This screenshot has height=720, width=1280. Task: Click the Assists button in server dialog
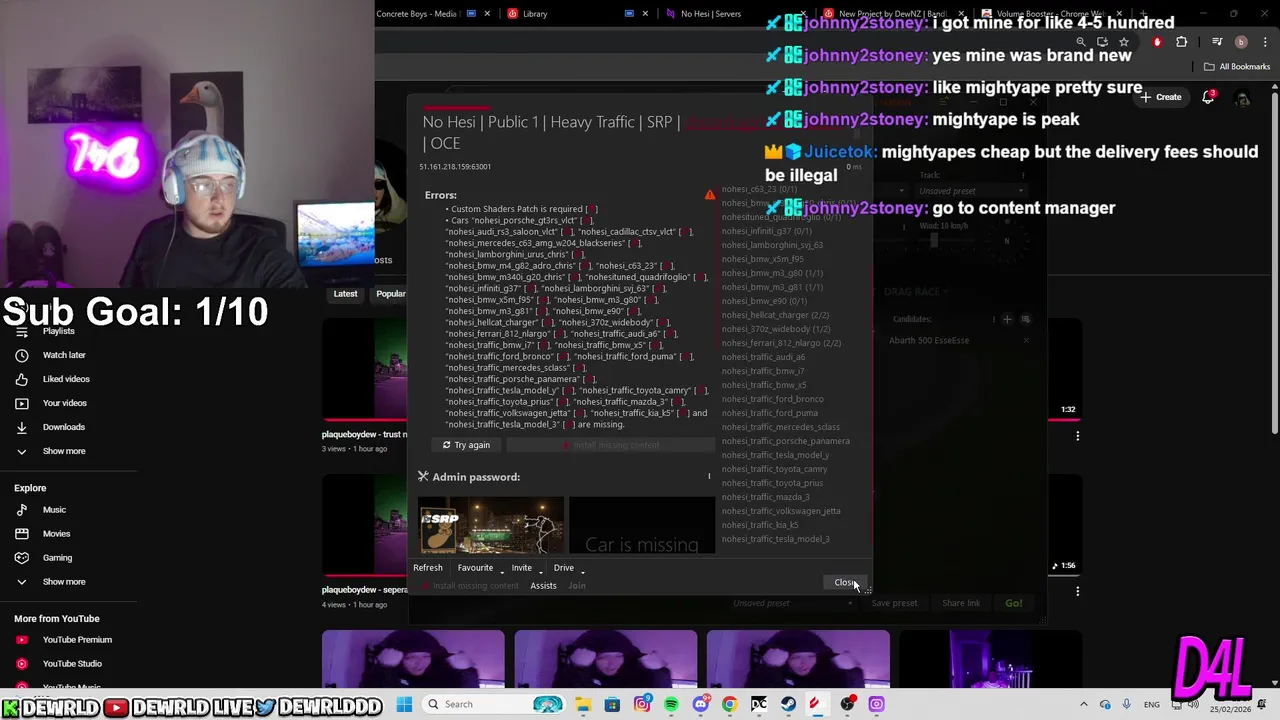click(543, 586)
